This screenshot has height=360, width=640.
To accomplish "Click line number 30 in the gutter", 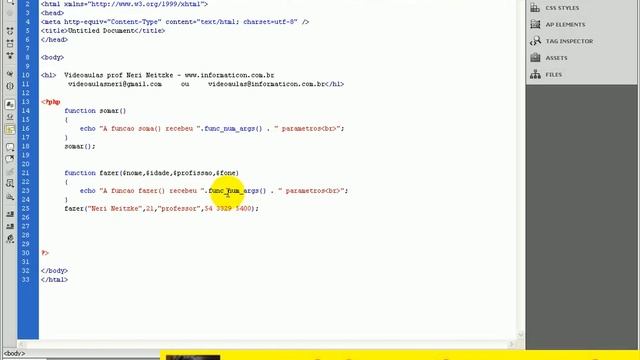I will 26,253.
